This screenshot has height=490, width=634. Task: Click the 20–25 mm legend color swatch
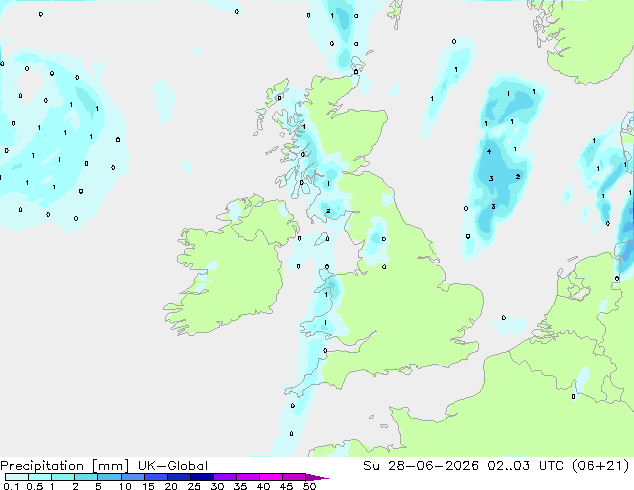(179, 477)
